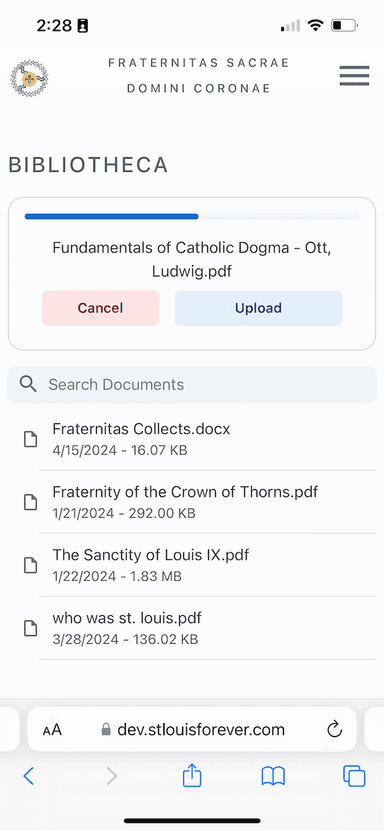The height and width of the screenshot is (831, 384).
Task: Tap document icon beside Fraternitas Collects.docx
Action: coord(31,439)
